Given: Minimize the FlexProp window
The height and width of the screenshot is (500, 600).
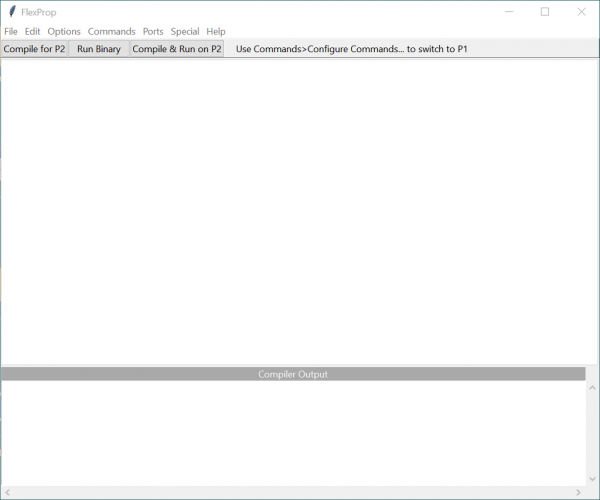Looking at the screenshot, I should click(508, 12).
